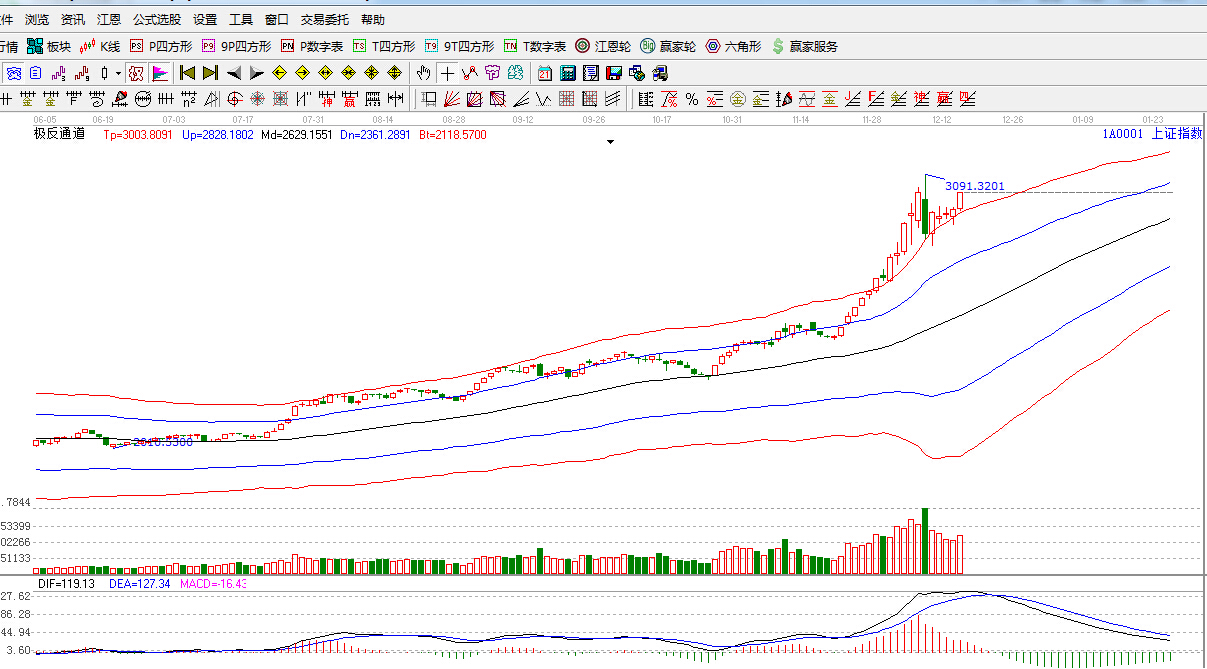Image resolution: width=1207 pixels, height=669 pixels.
Task: Open the 交易委托 menu
Action: (x=325, y=19)
